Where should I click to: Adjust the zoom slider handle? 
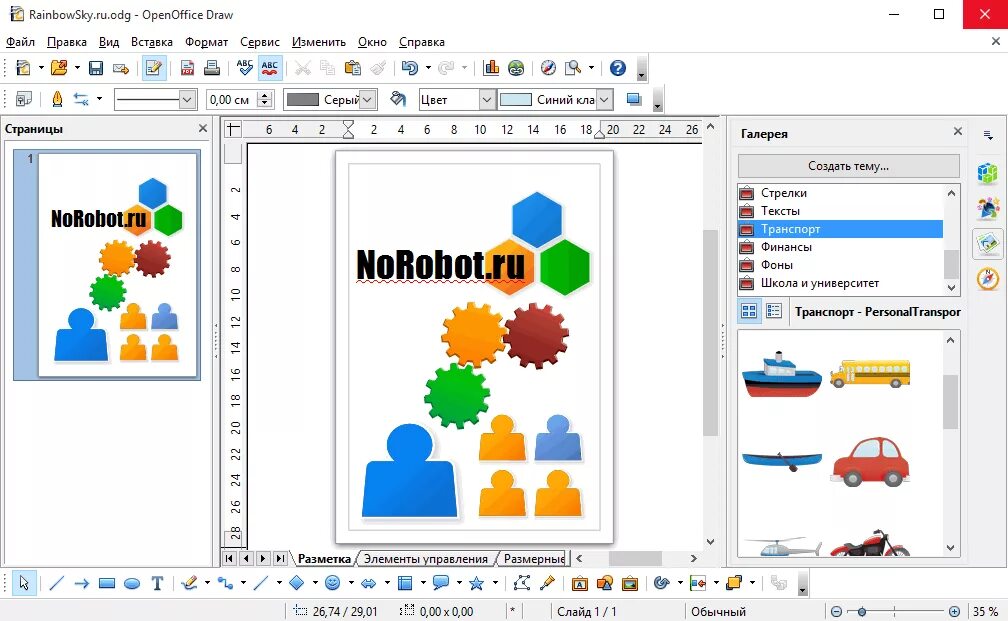click(861, 611)
